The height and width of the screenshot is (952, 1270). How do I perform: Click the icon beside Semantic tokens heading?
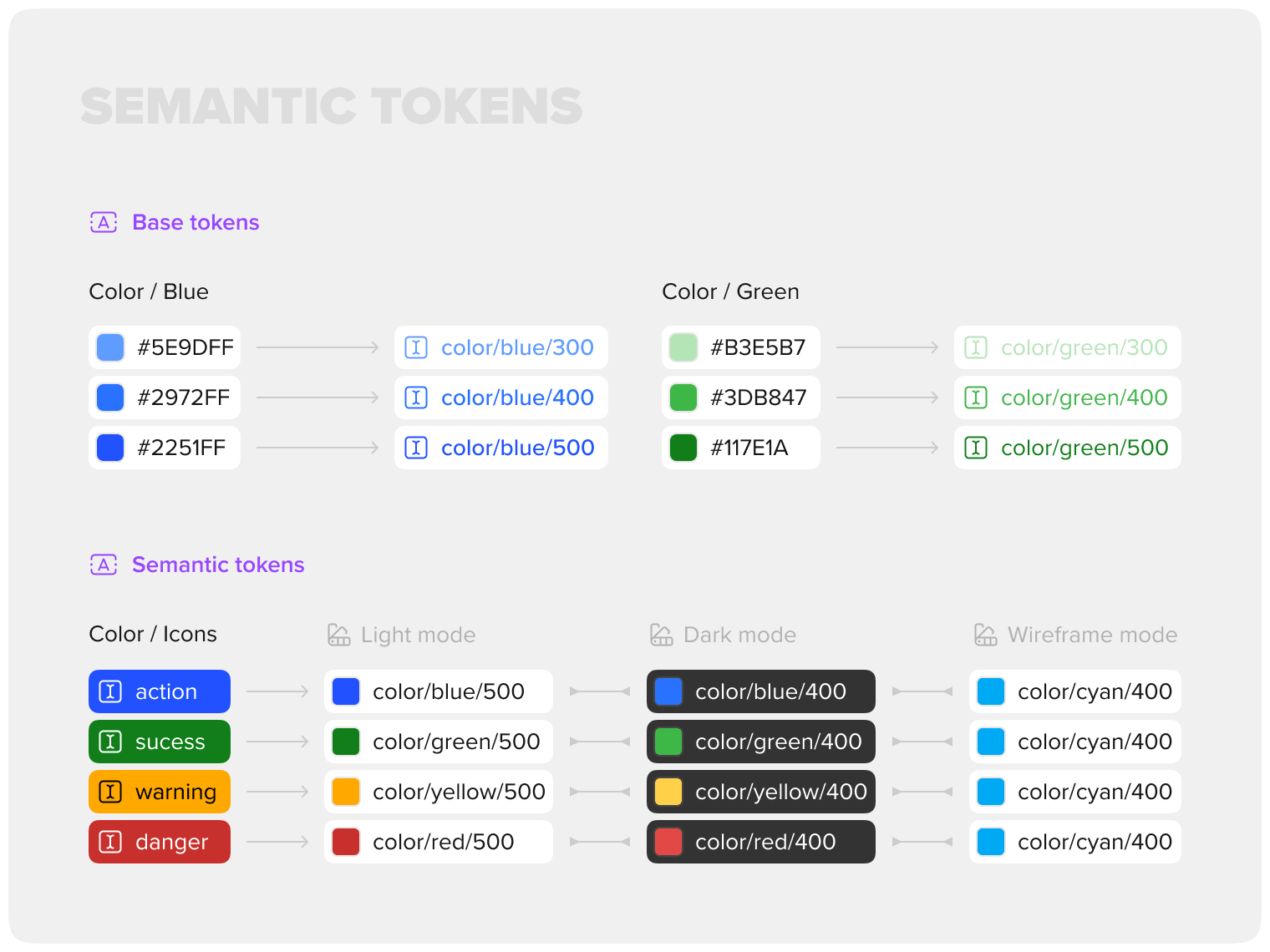[104, 565]
